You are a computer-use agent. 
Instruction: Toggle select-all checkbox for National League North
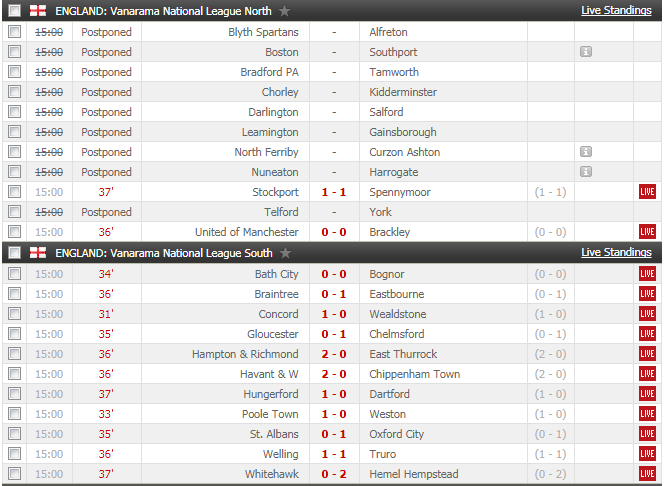[x=14, y=11]
